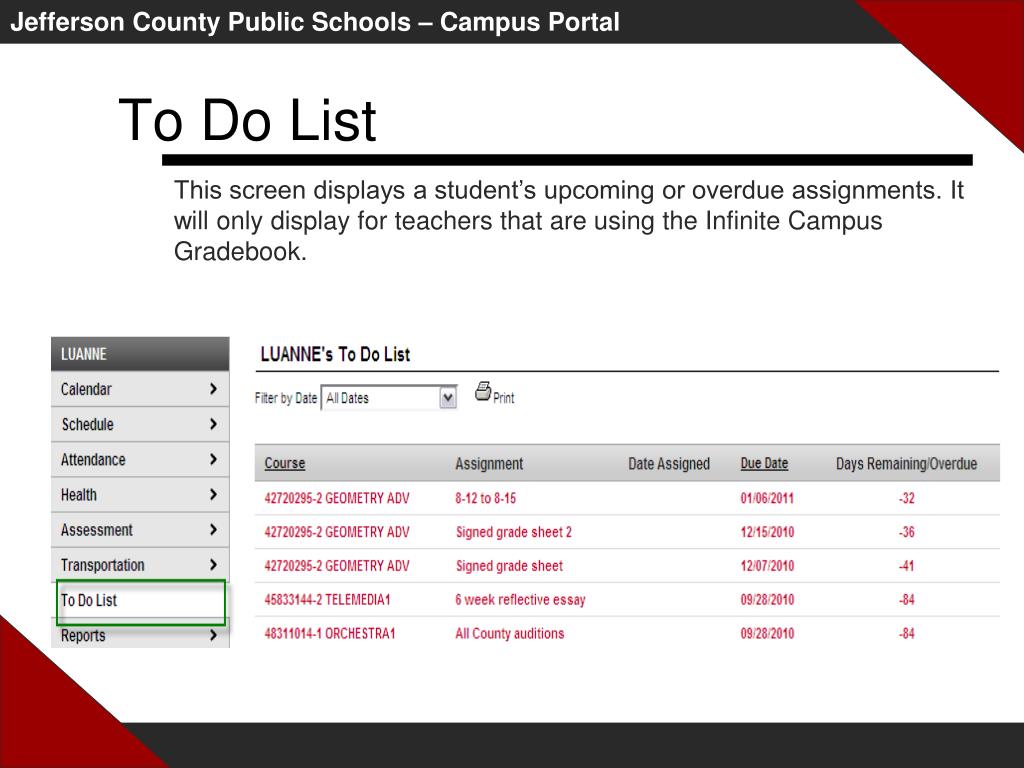The image size is (1024, 768).
Task: Click the Filter by Date label
Action: pyautogui.click(x=285, y=398)
